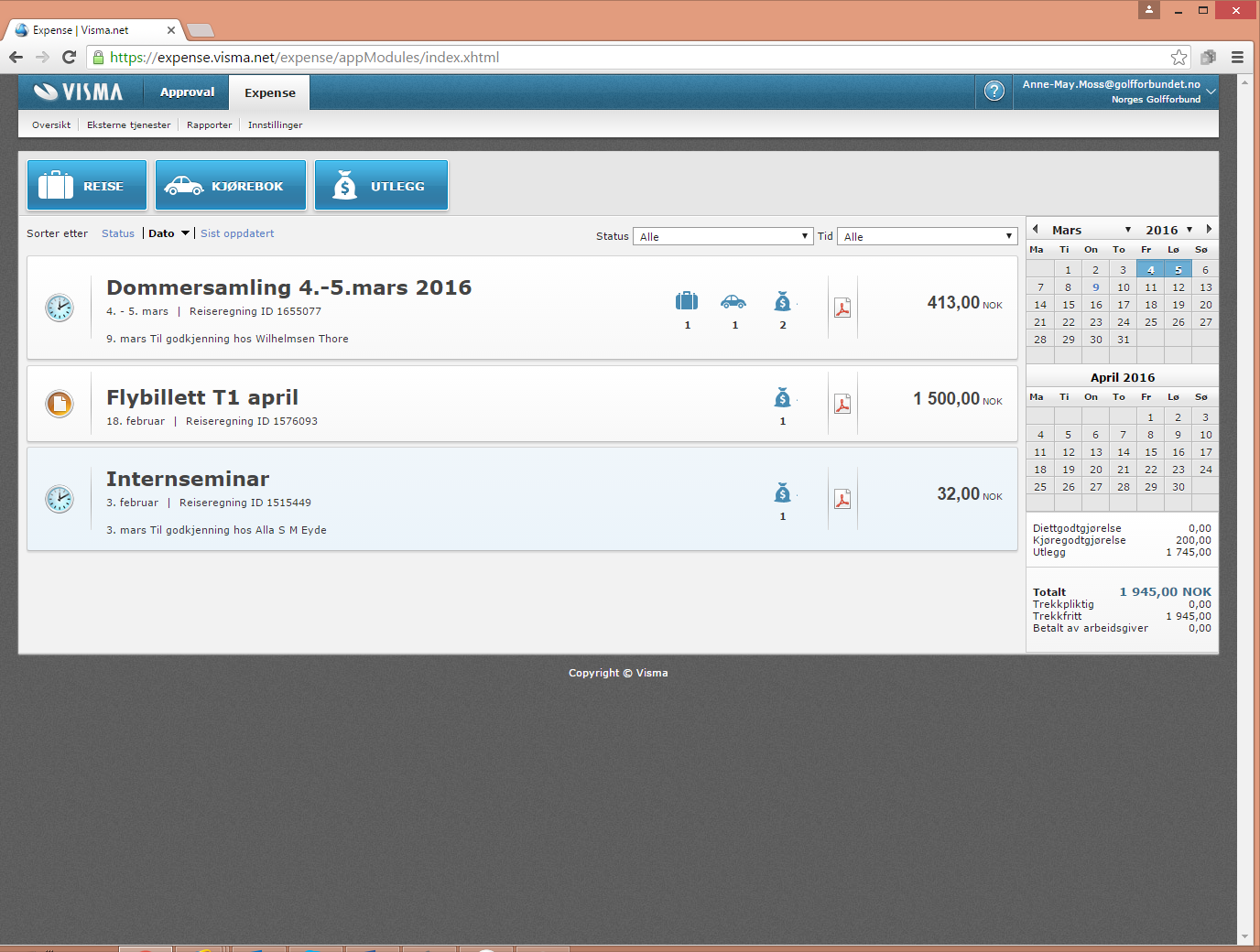1260x952 pixels.
Task: Click the KJØREBOK car button
Action: pyautogui.click(x=231, y=186)
